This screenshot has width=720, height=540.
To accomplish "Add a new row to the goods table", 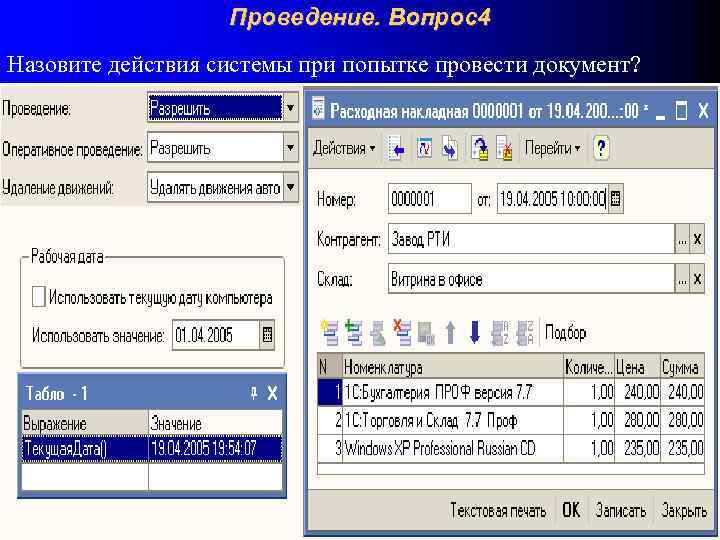I will 329,332.
